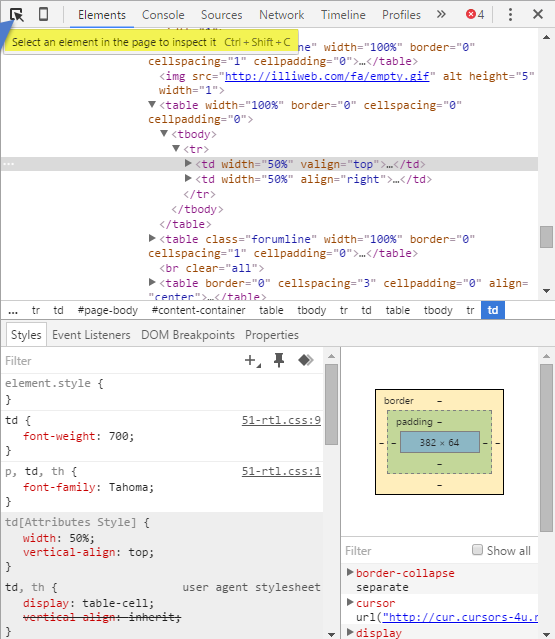Image resolution: width=555 pixels, height=639 pixels.
Task: Click the leading ellipsis in breadcrumbs
Action: coord(13,311)
